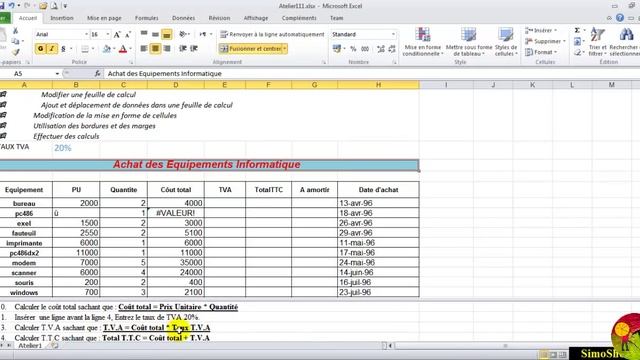Viewport: 640px width, 360px height.
Task: Select the Atelier1 sheet tab
Action: (x=30, y=346)
